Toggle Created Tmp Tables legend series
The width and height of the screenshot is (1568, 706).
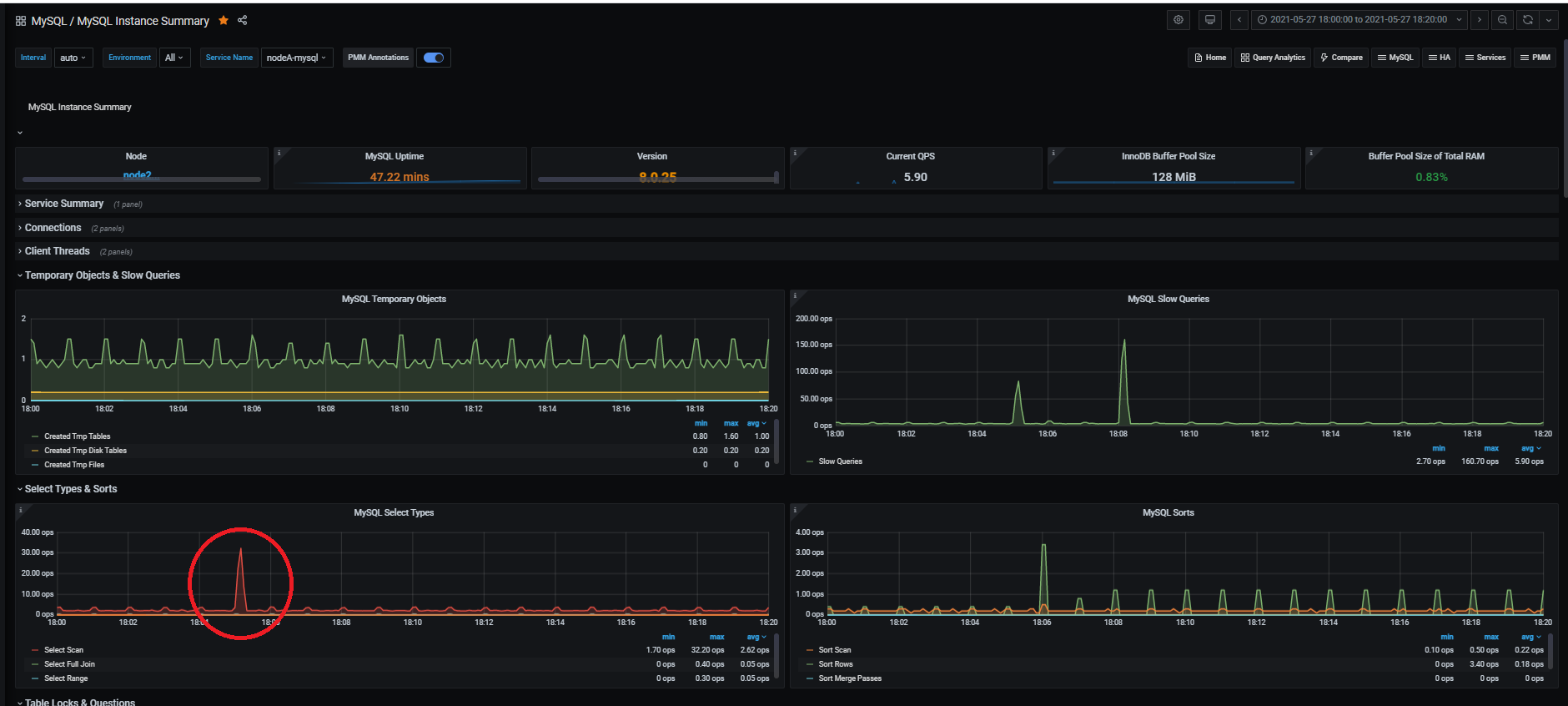click(x=77, y=436)
